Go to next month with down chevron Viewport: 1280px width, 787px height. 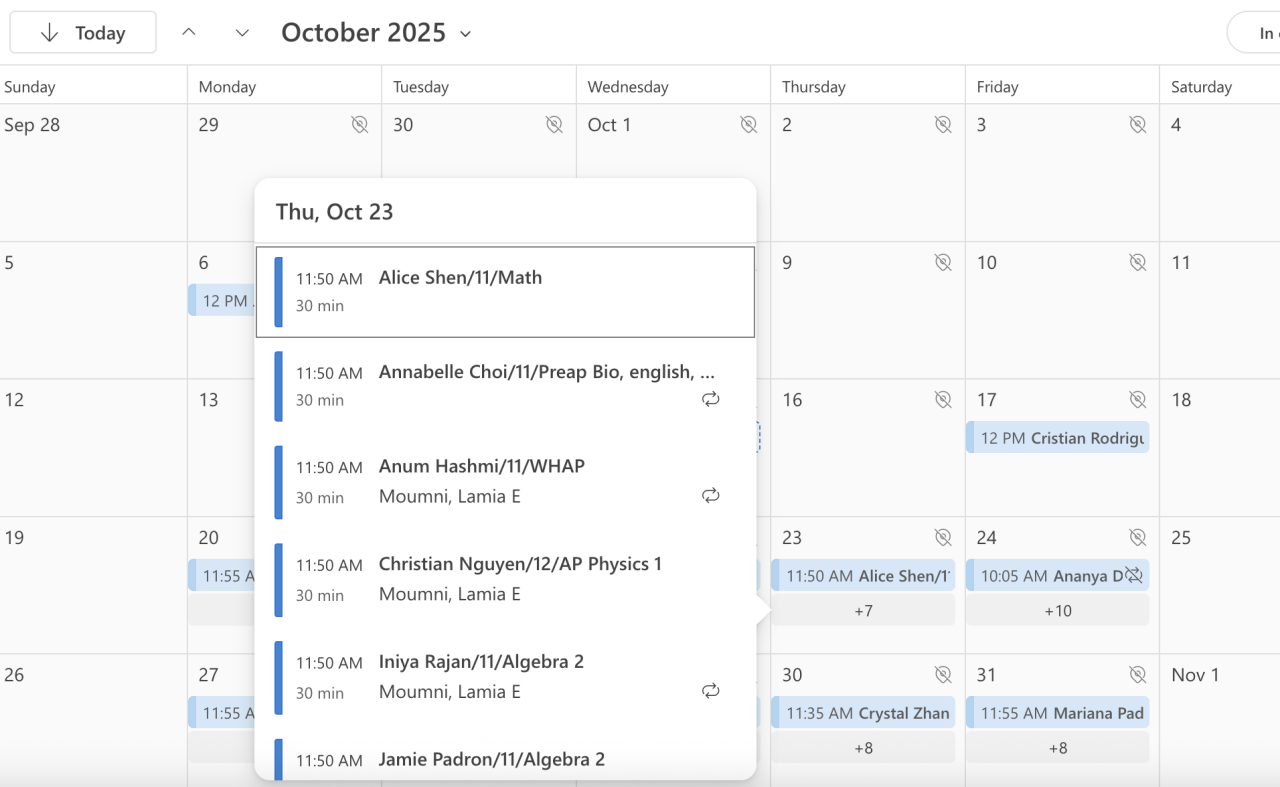(242, 33)
